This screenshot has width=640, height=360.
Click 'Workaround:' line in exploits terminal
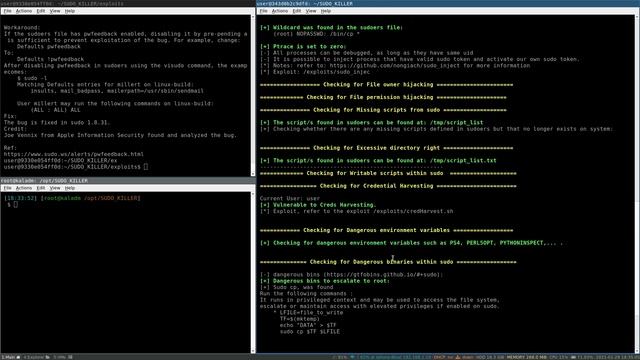(x=22, y=27)
